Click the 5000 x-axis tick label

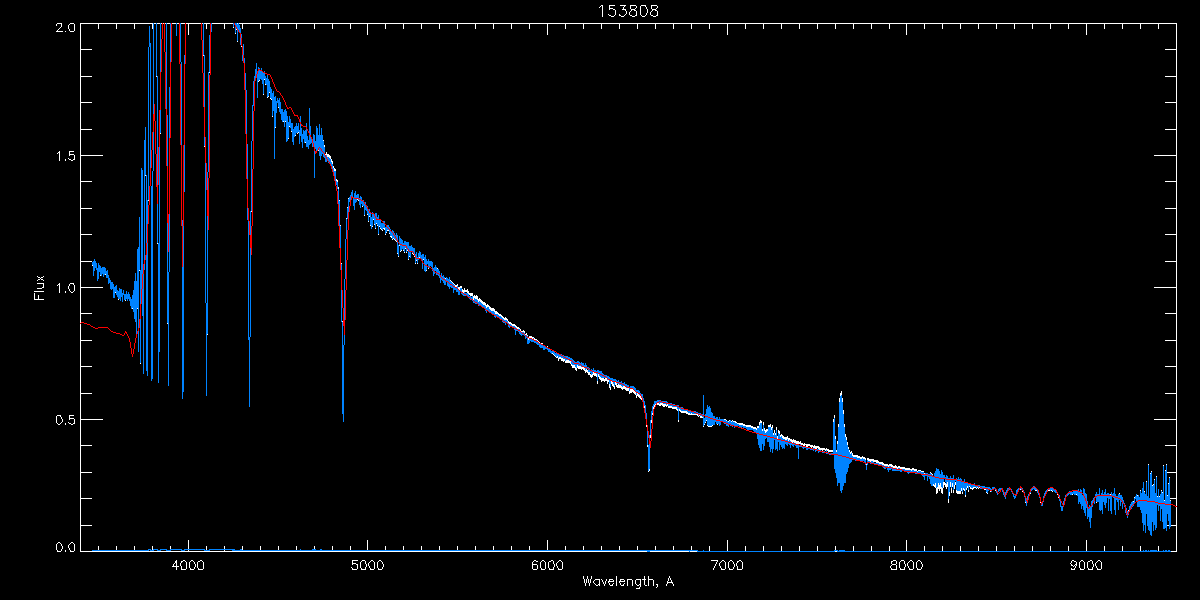(367, 564)
